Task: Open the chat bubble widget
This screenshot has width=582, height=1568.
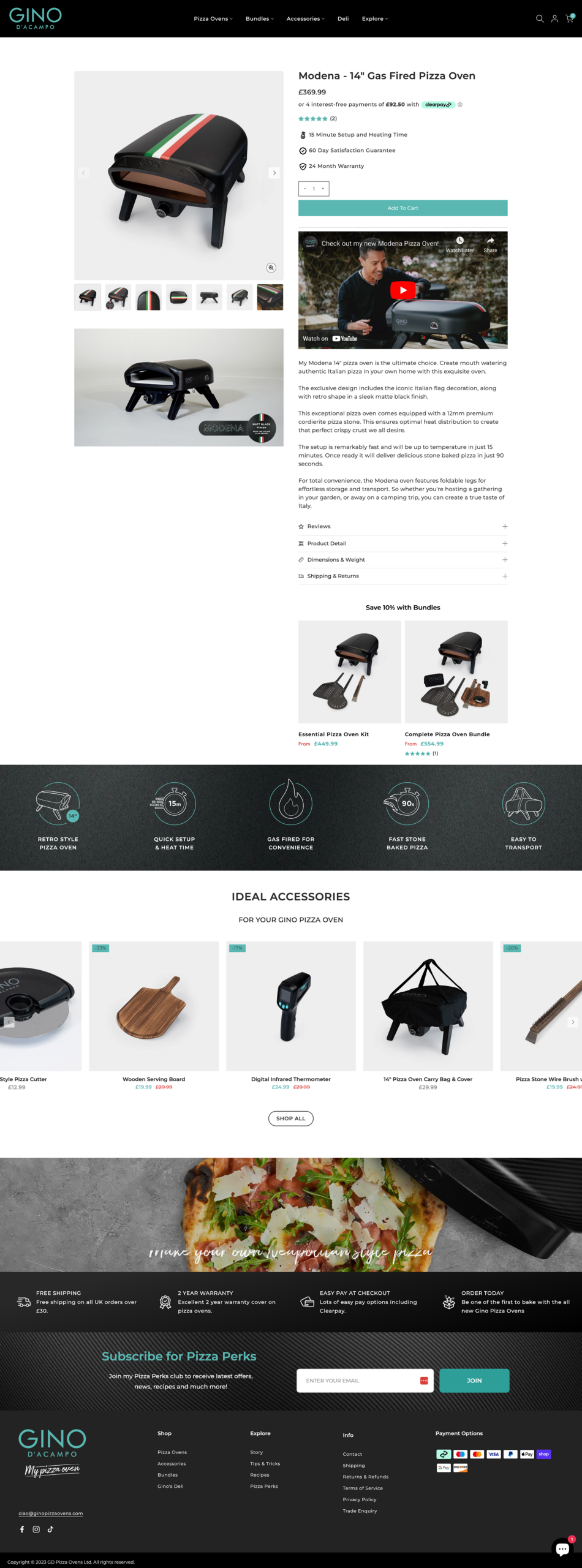Action: tap(562, 1549)
